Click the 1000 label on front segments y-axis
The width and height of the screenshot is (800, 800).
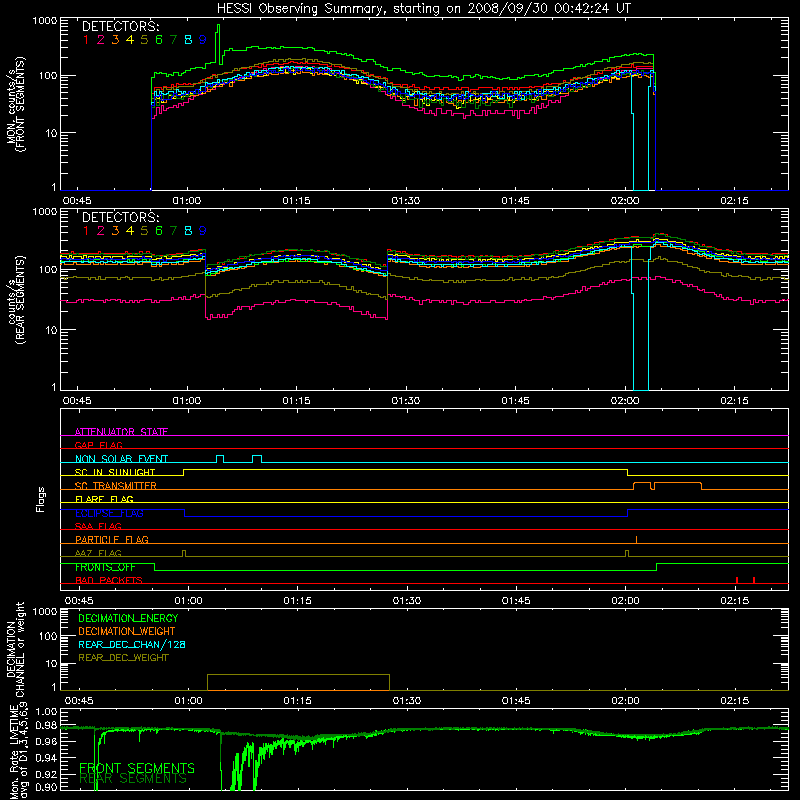click(x=45, y=21)
